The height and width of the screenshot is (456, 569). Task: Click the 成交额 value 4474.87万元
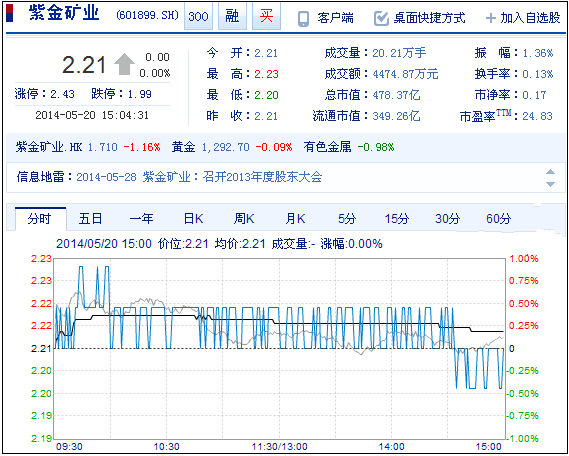point(405,74)
